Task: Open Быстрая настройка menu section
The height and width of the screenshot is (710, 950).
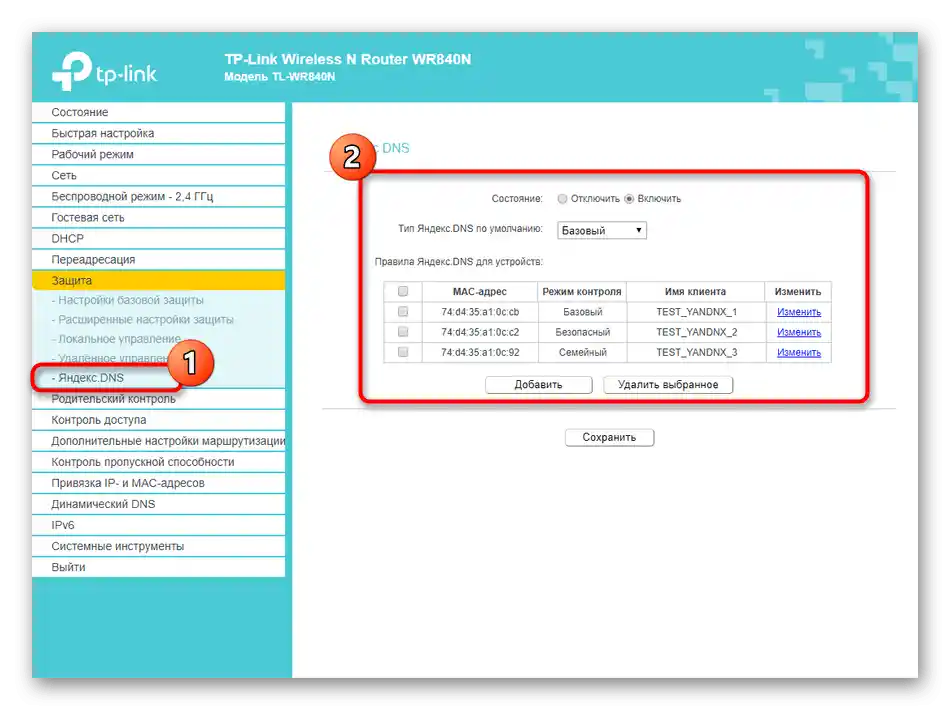Action: coord(158,133)
